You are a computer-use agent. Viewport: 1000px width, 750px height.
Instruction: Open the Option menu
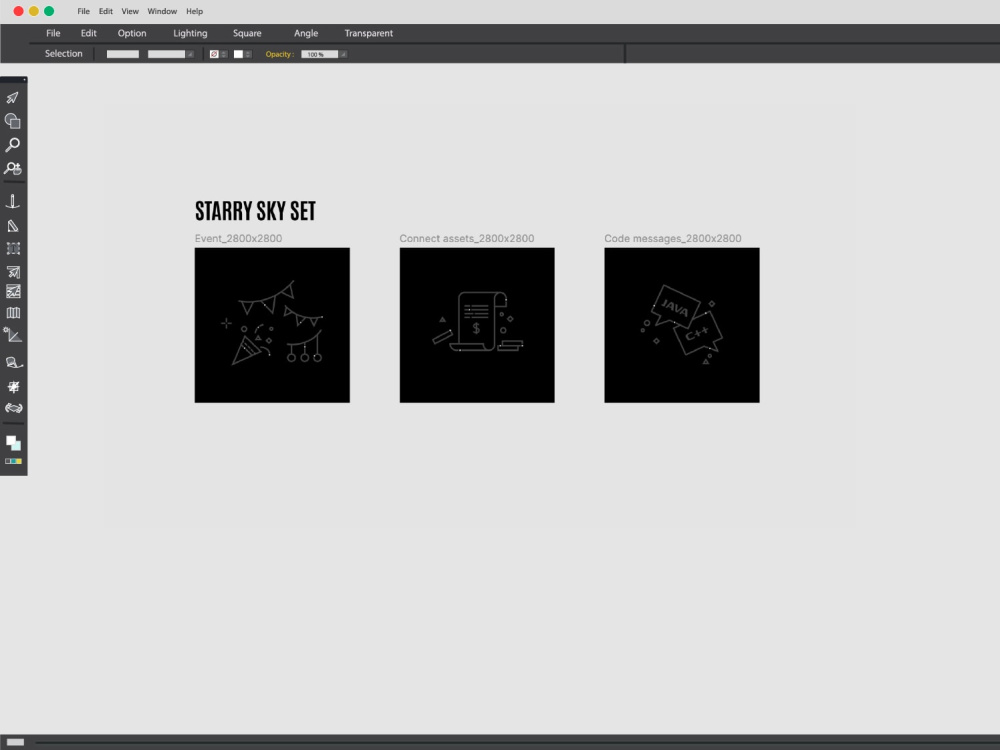(132, 33)
